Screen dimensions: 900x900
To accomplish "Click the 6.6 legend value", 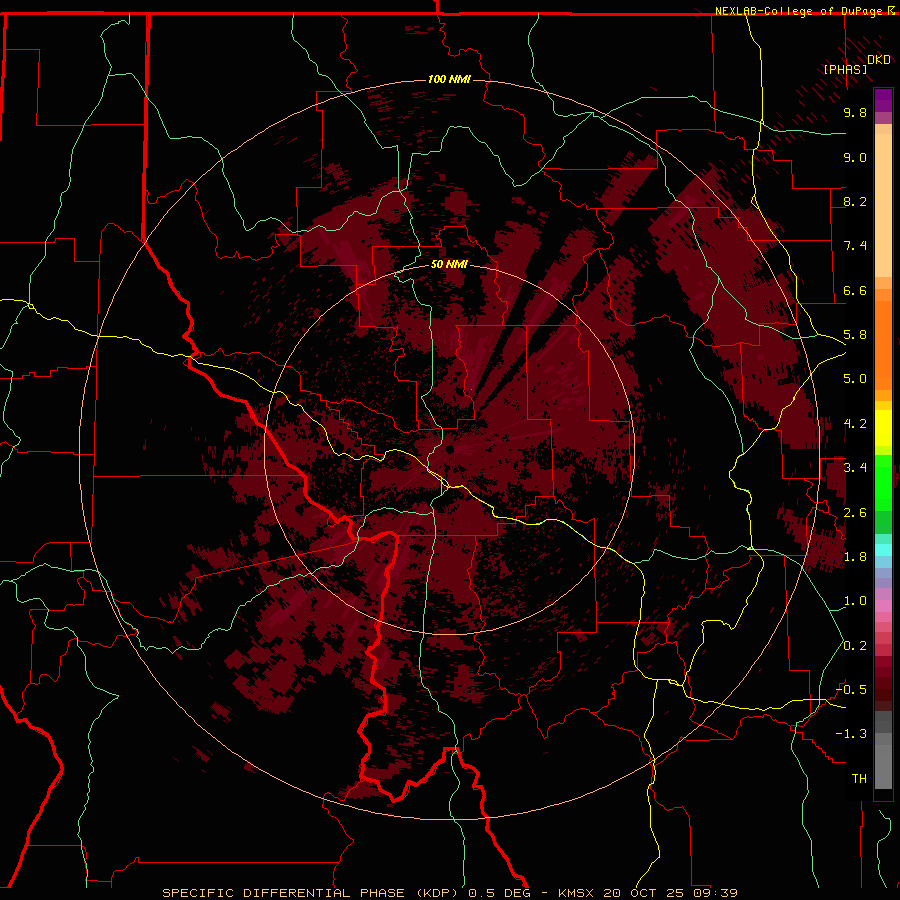I will click(x=855, y=290).
